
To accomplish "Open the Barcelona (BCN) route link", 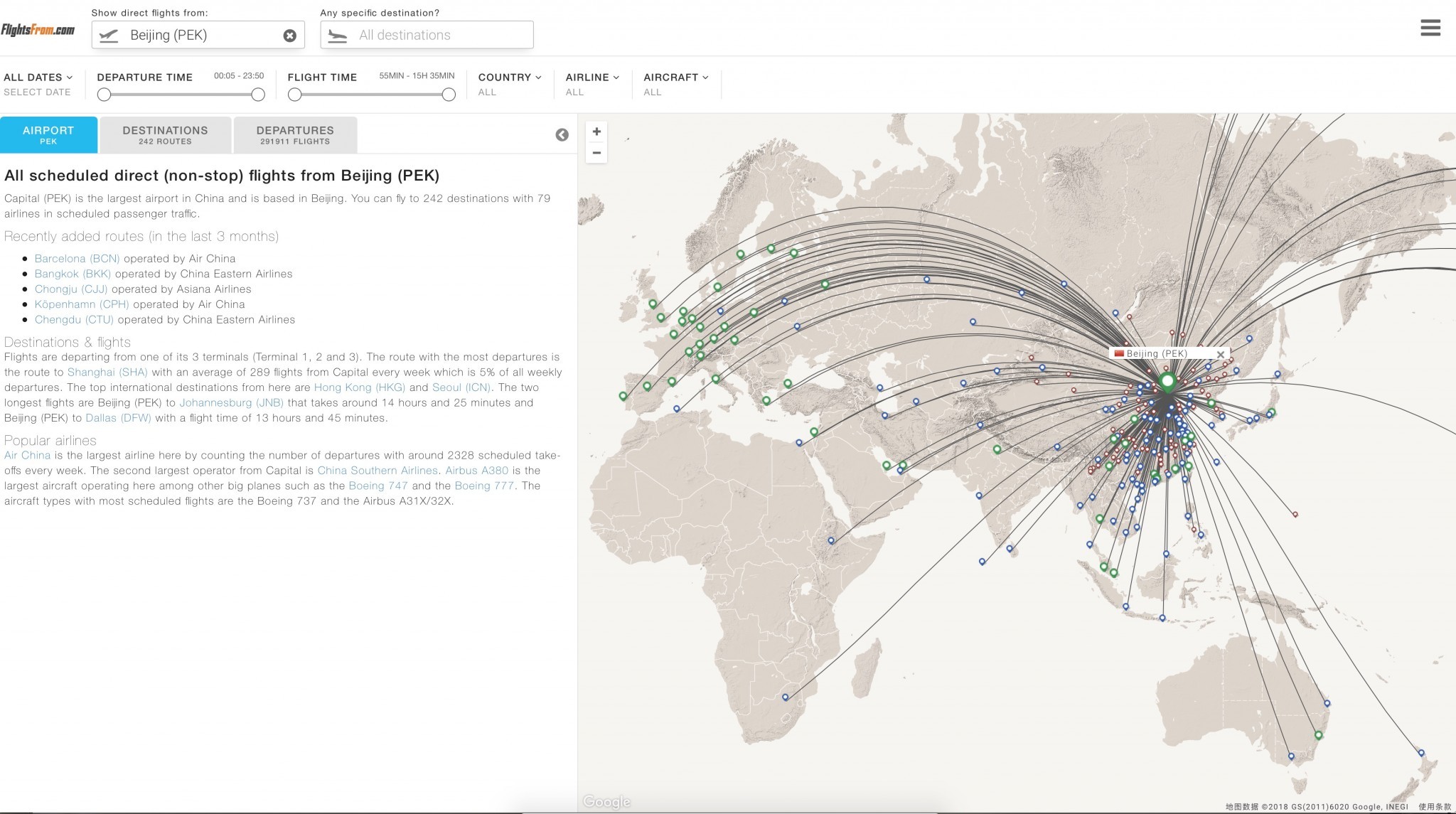I will click(77, 259).
